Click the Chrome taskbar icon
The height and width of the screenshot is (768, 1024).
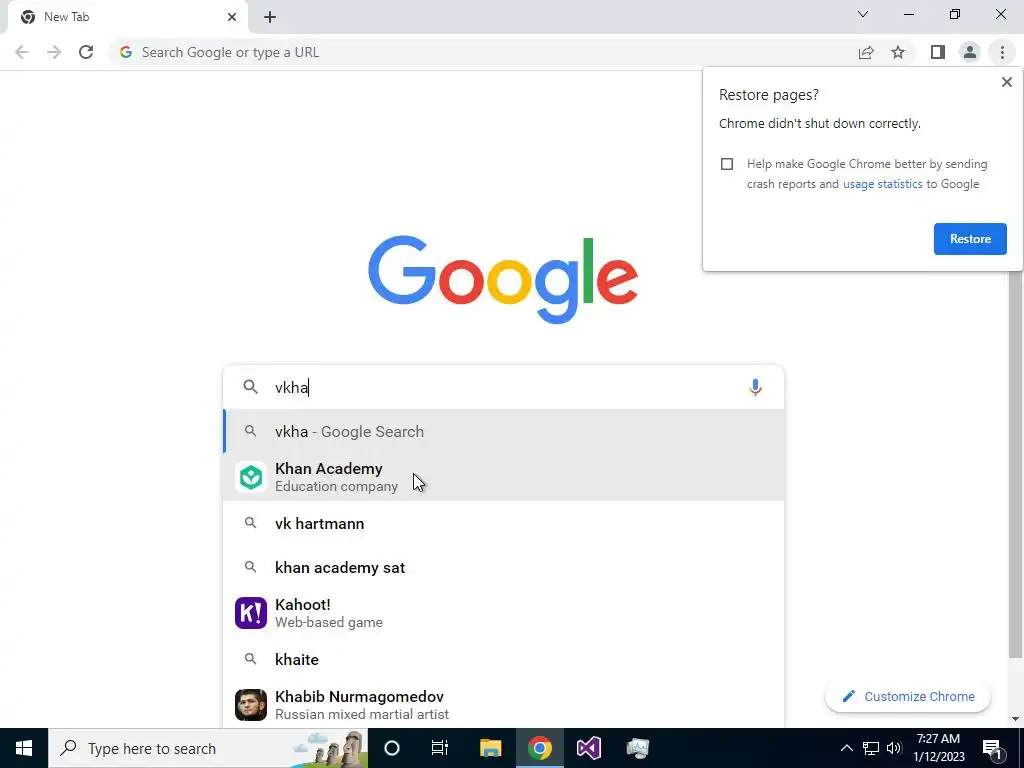[x=539, y=748]
